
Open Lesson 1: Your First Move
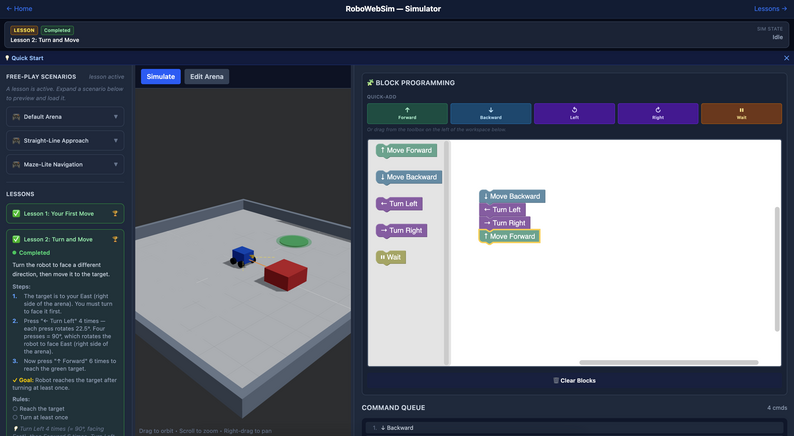pos(65,214)
